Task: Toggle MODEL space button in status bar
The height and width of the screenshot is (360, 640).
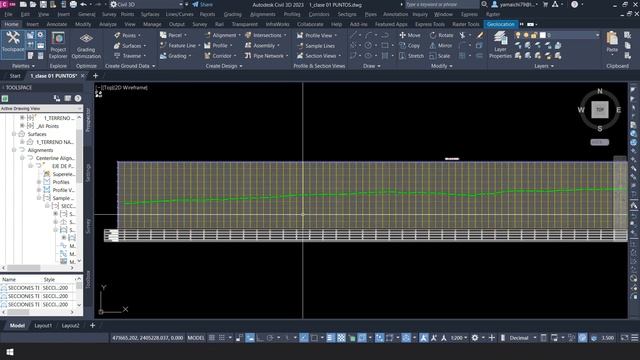Action: click(196, 338)
